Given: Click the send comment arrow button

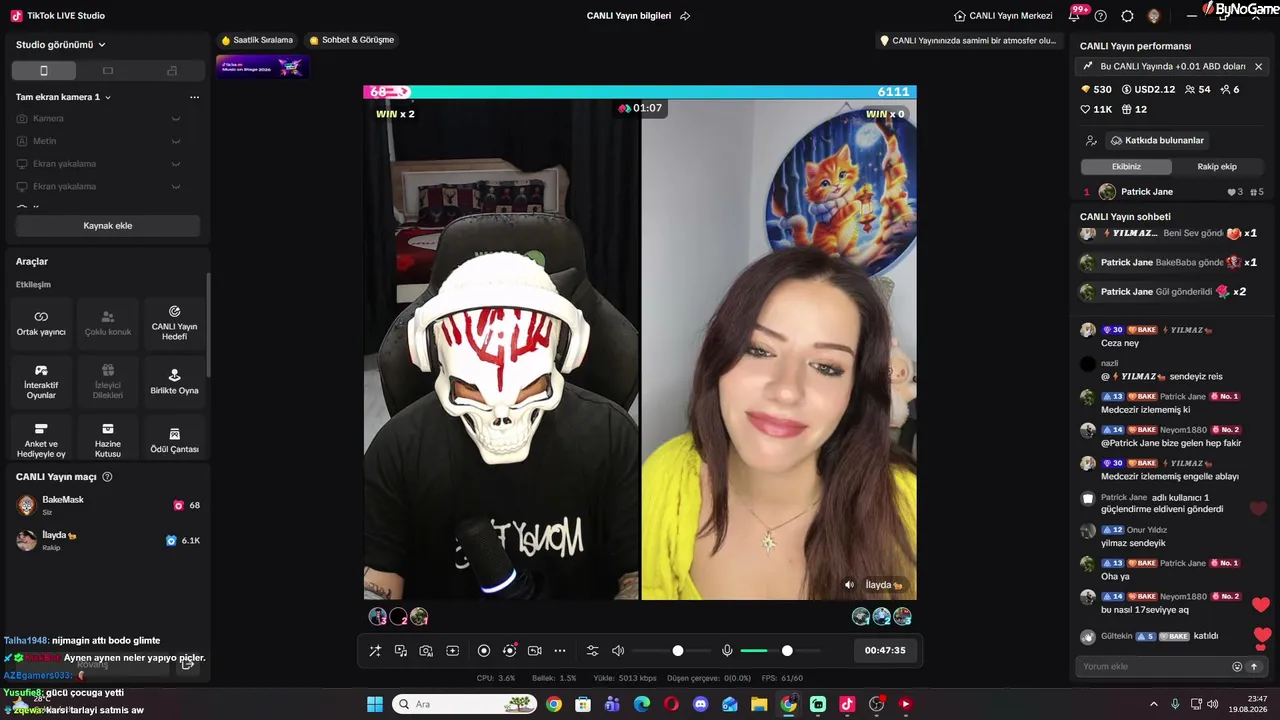Looking at the screenshot, I should click(1254, 667).
